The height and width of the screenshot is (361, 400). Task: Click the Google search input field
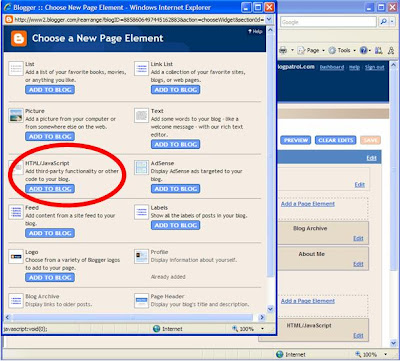coord(328,22)
